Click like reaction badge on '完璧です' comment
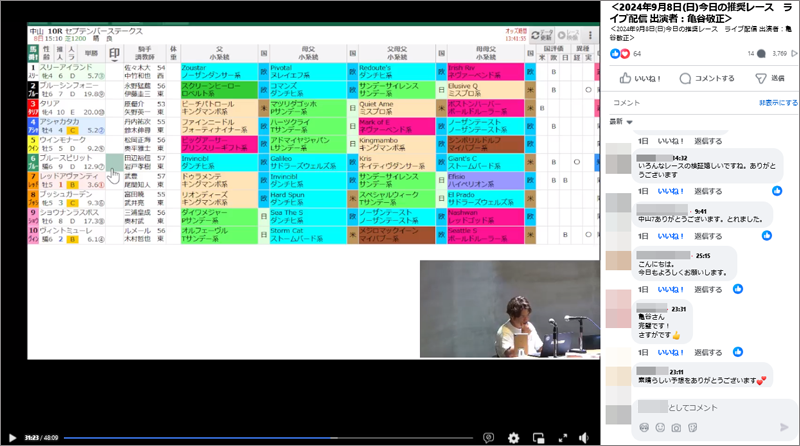This screenshot has height=446, width=800. 738,352
